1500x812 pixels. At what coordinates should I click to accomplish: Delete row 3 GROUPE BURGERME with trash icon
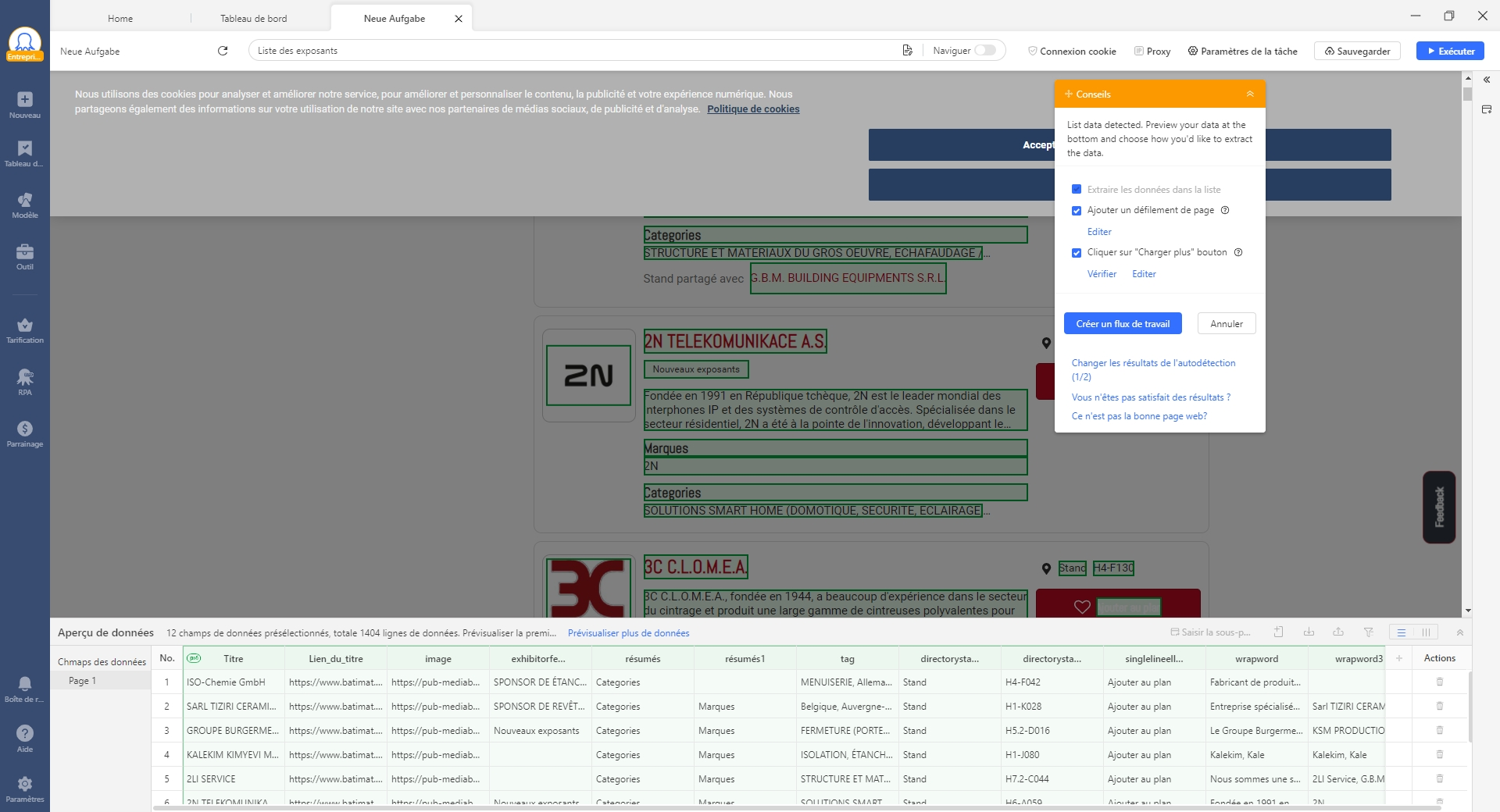(1439, 731)
